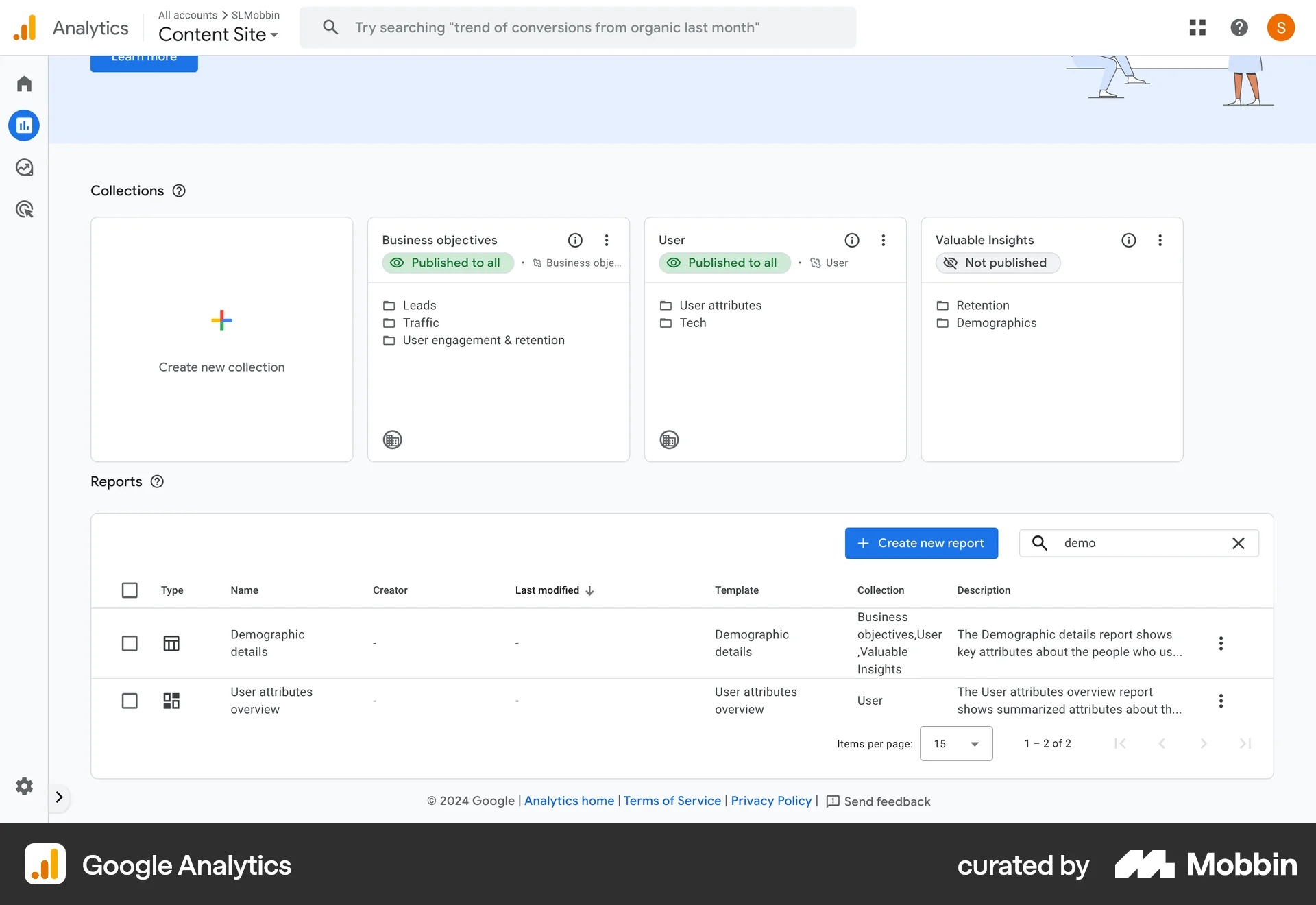Open the three-dot menu on Valuable Insights

[x=1160, y=240]
